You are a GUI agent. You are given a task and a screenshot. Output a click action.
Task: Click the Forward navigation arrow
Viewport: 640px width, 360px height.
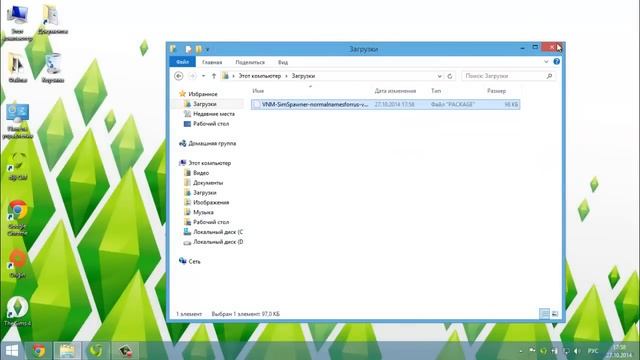click(x=192, y=76)
